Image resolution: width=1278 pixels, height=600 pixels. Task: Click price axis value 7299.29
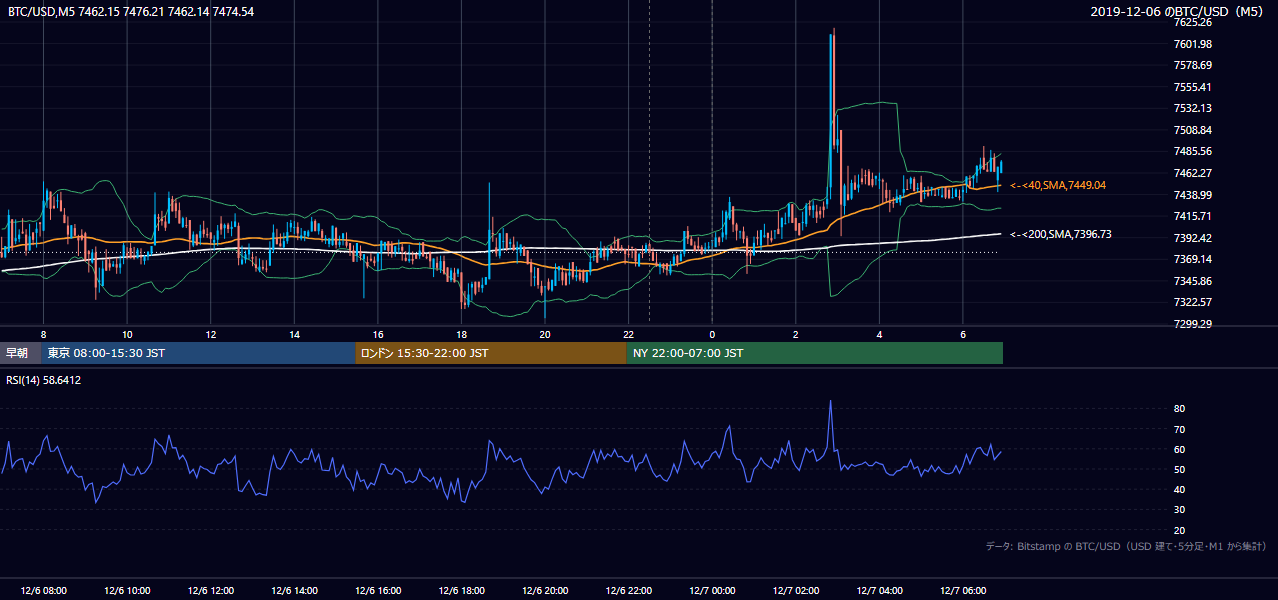coord(1193,324)
